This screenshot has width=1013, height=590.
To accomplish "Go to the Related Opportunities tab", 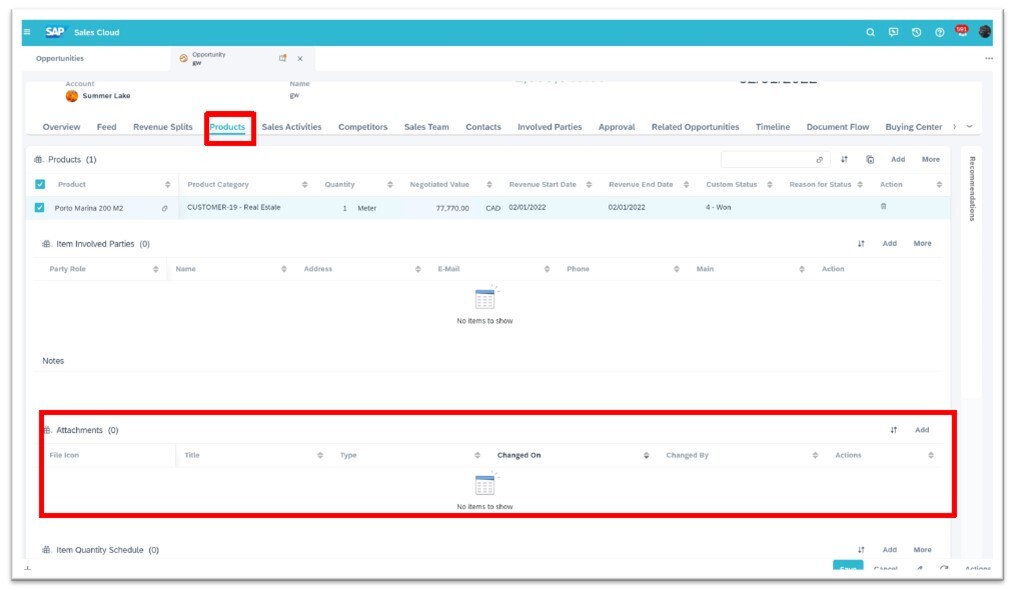I will point(695,127).
